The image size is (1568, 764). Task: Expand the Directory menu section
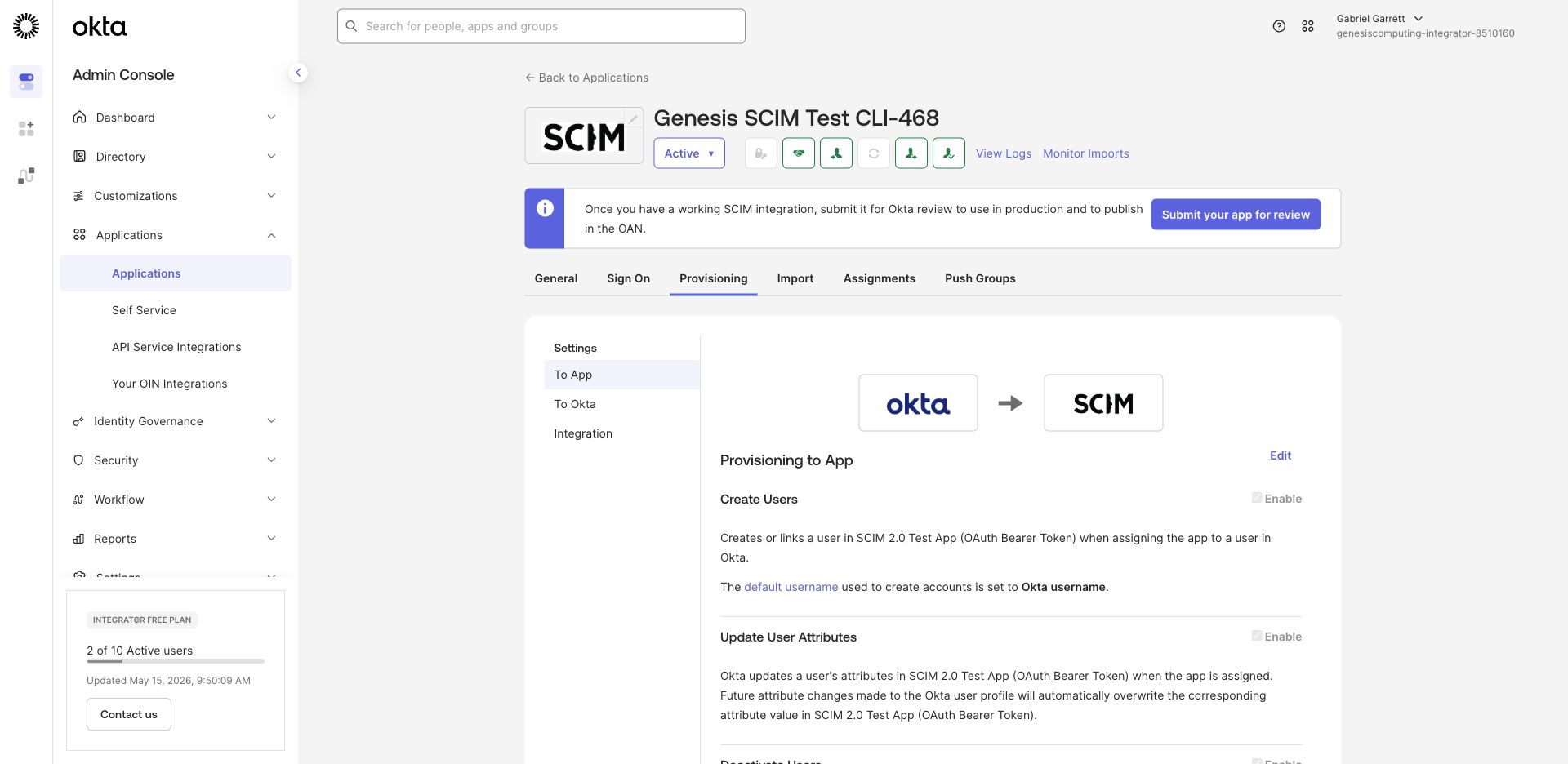coord(176,157)
